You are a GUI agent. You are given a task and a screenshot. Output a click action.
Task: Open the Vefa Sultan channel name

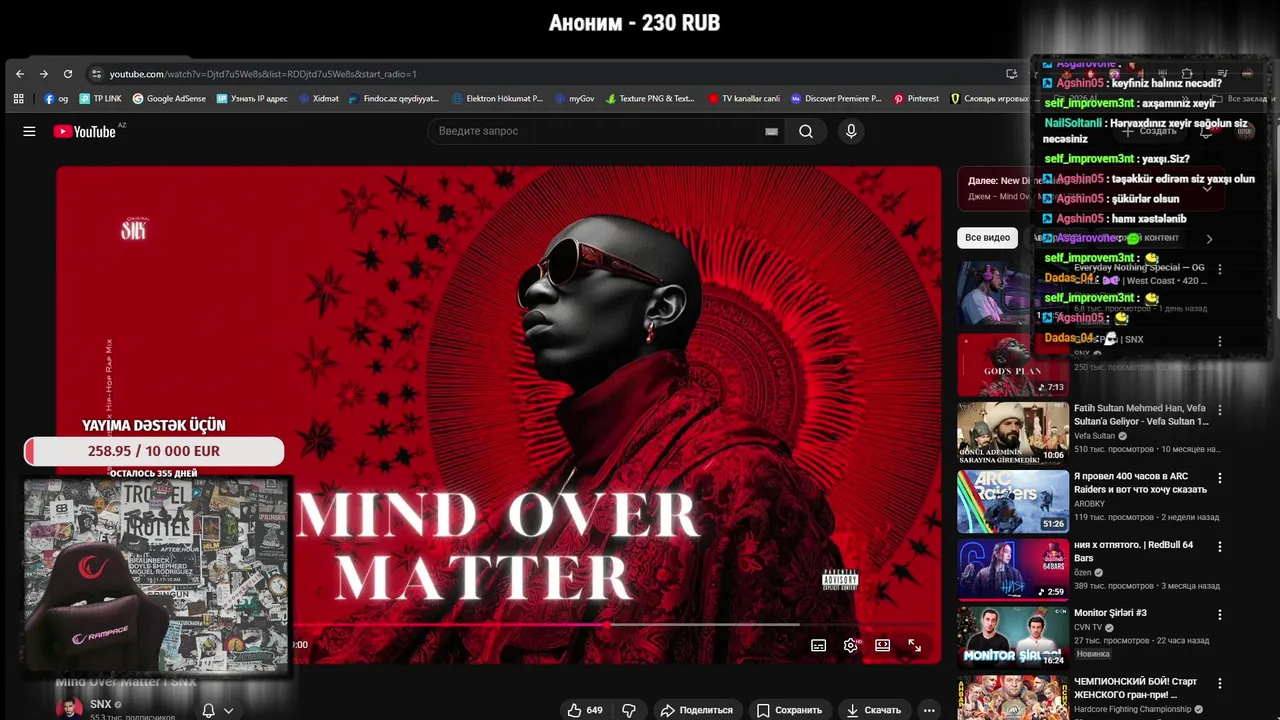tap(1094, 436)
